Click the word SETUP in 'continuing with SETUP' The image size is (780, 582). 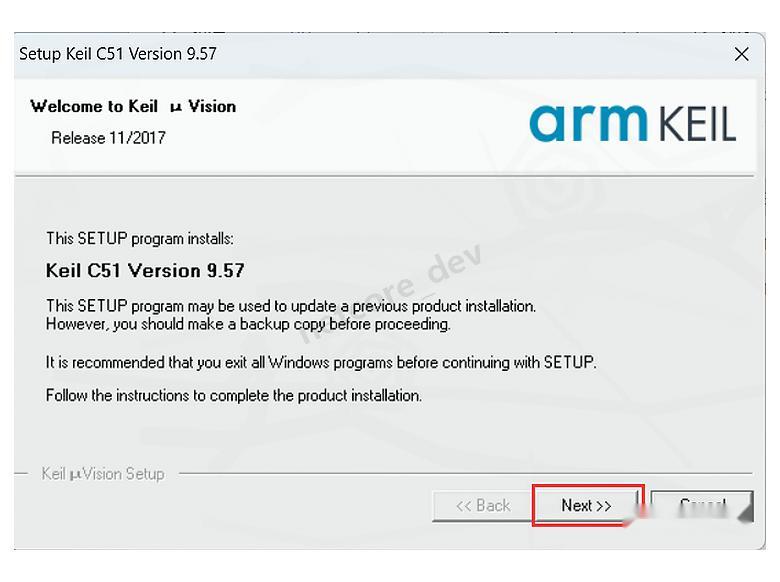569,362
